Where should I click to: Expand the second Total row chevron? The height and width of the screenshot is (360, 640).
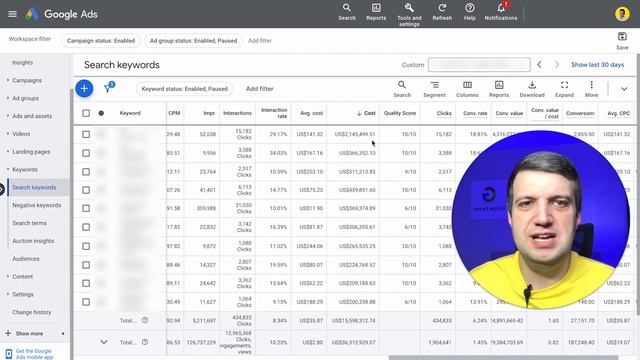104,342
